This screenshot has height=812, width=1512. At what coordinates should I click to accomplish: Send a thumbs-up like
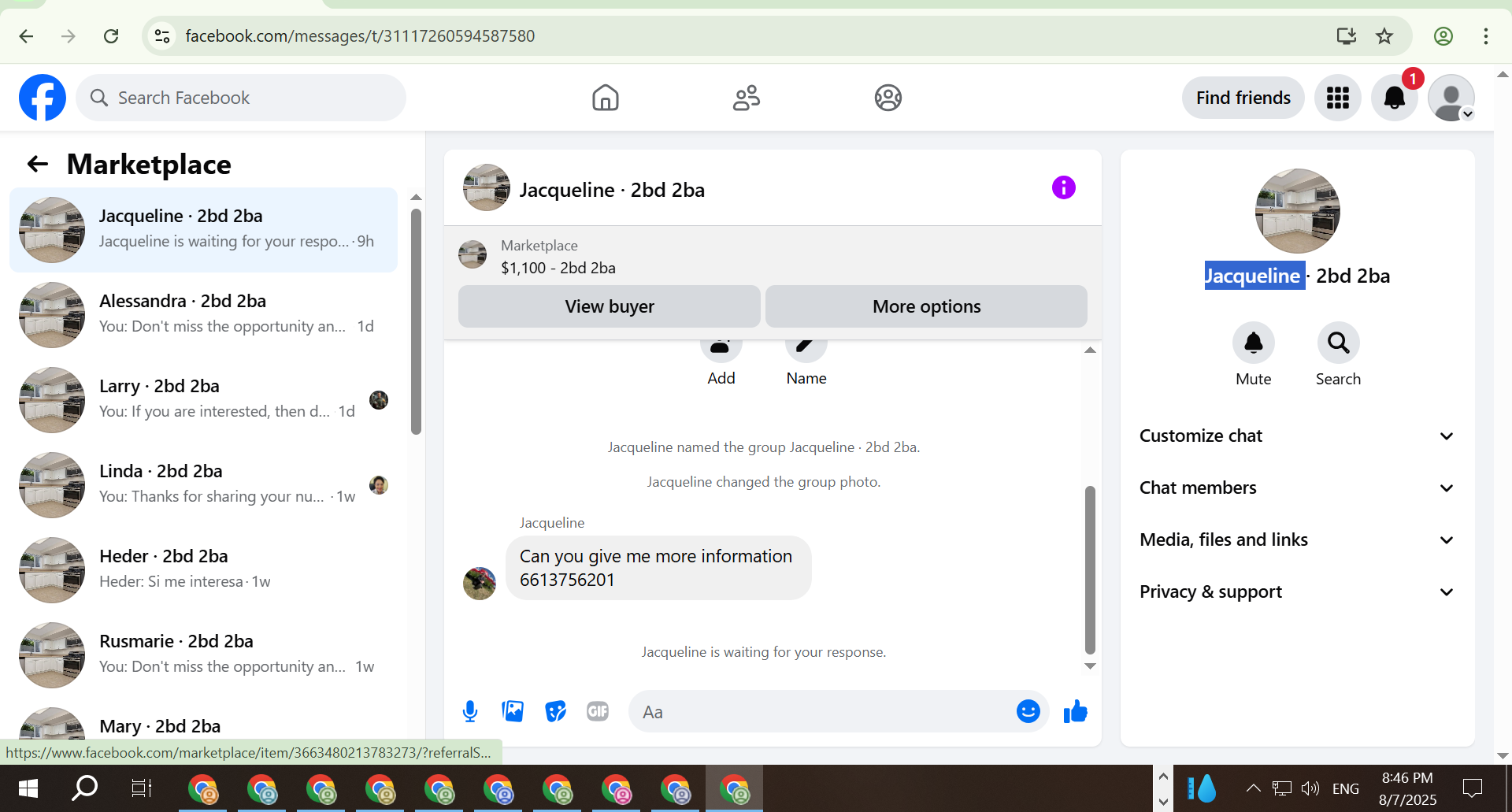pyautogui.click(x=1076, y=712)
